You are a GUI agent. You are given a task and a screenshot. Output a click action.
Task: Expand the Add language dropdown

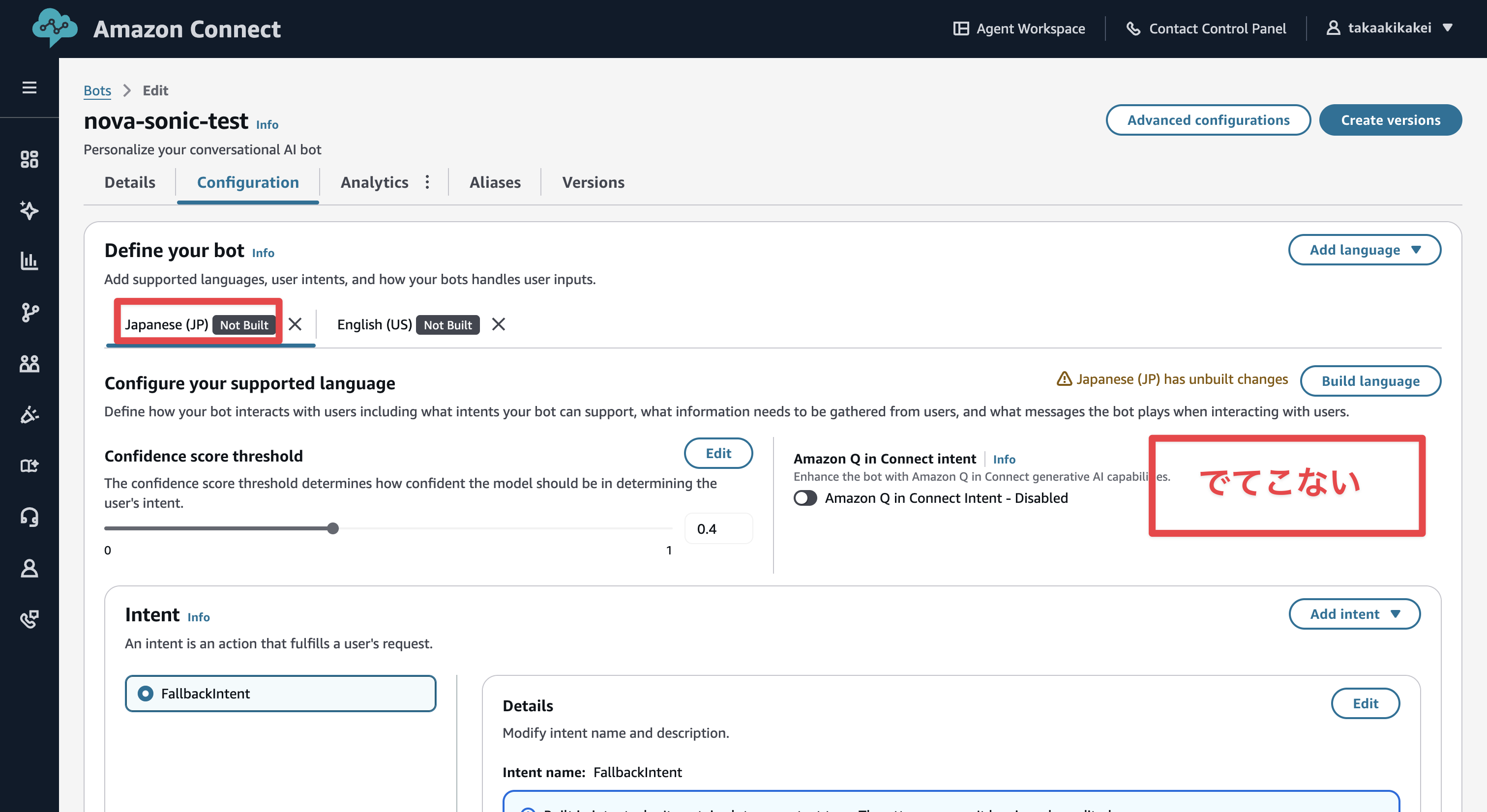click(x=1364, y=250)
